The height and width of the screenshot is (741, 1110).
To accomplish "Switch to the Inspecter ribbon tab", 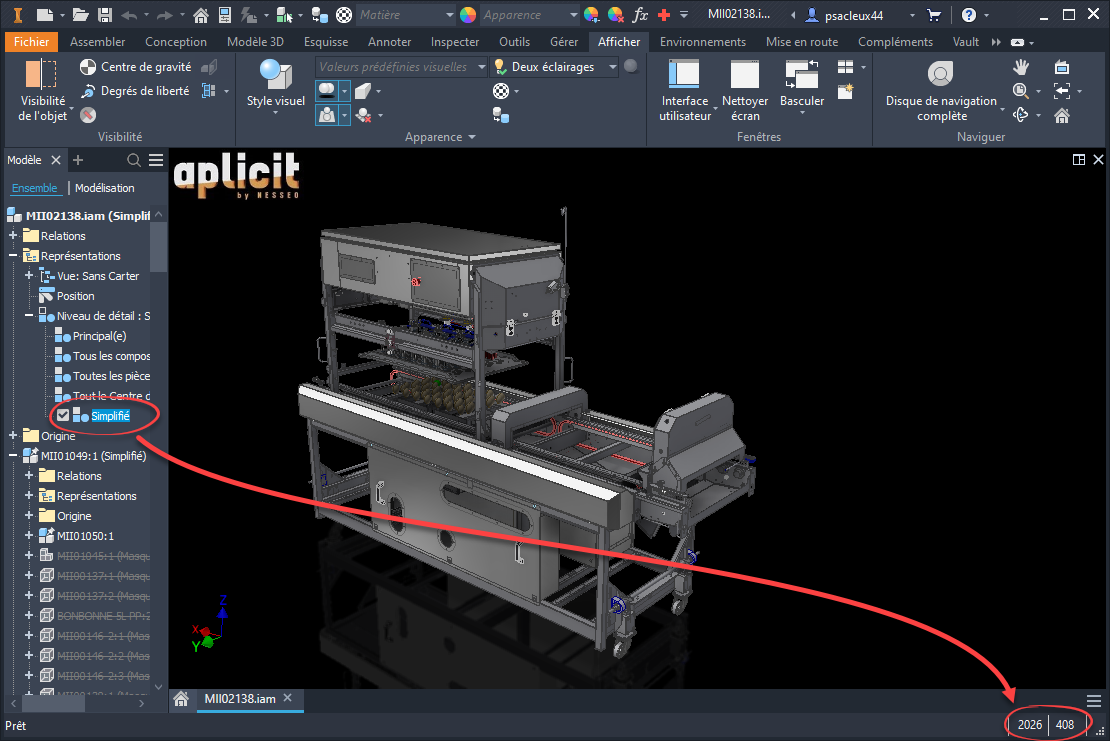I will tap(455, 42).
